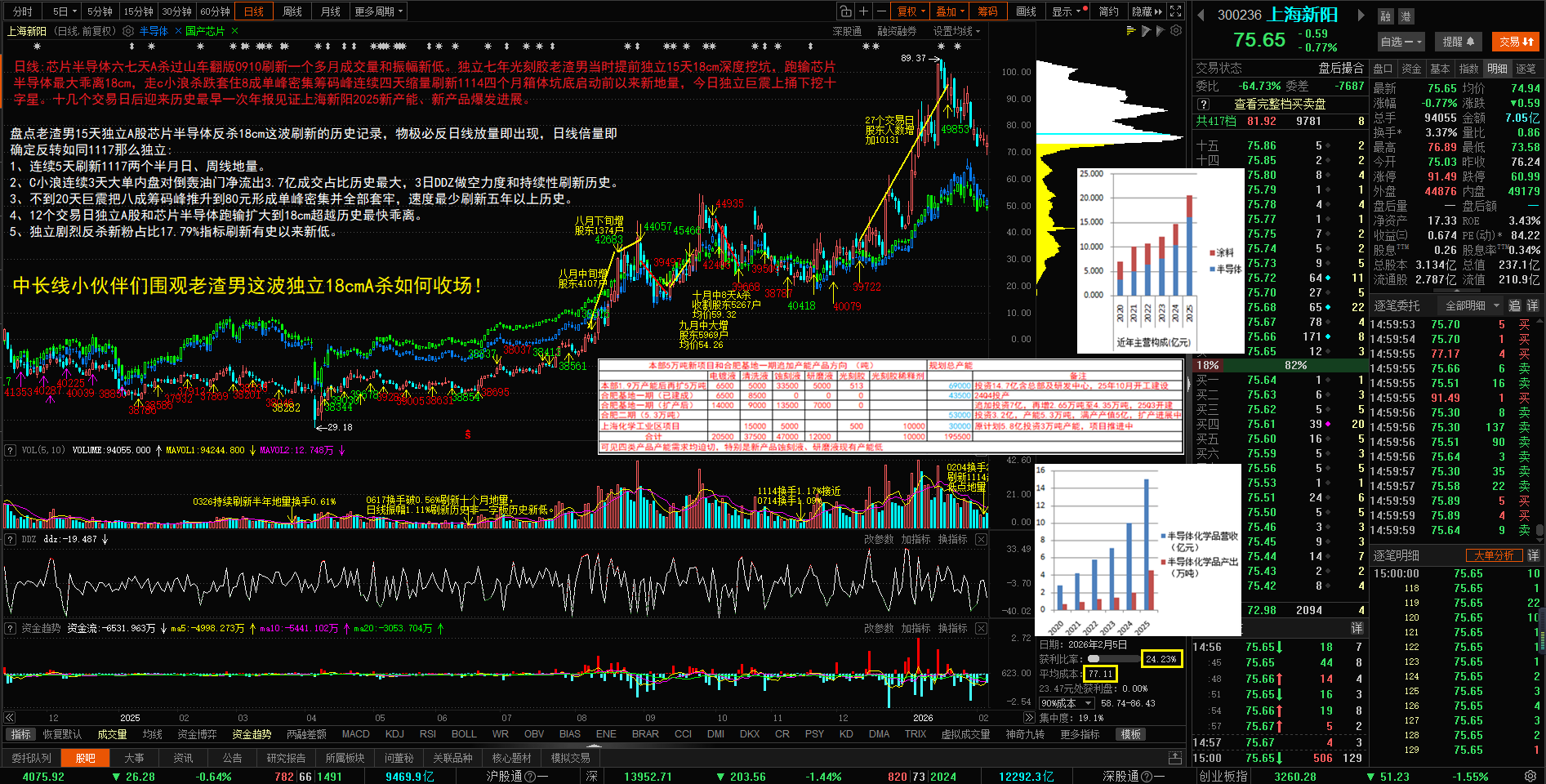1546x784 pixels.
Task: Click the chart settings gear icon
Action: point(1176,31)
